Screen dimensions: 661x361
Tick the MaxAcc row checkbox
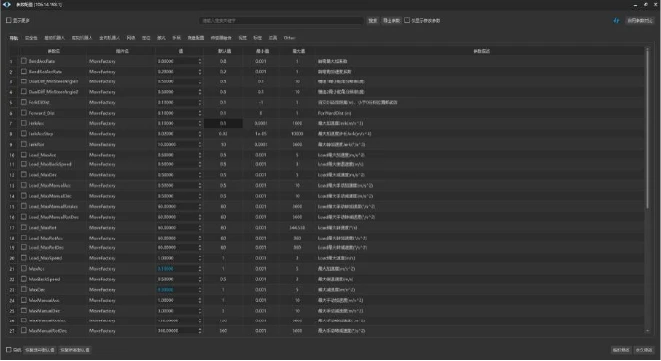(x=24, y=268)
